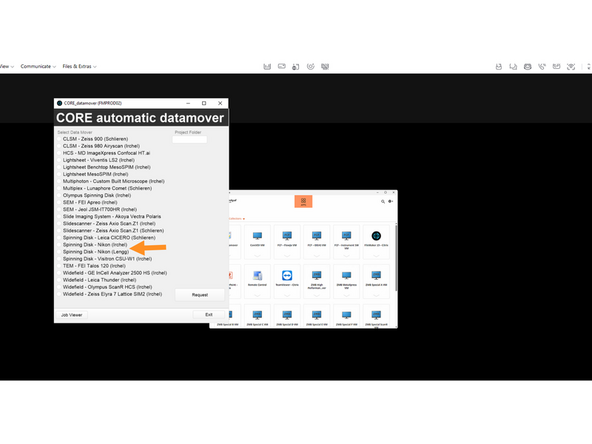
Task: Open the Collections dropdown in Citrix Workspace
Action: (x=237, y=219)
